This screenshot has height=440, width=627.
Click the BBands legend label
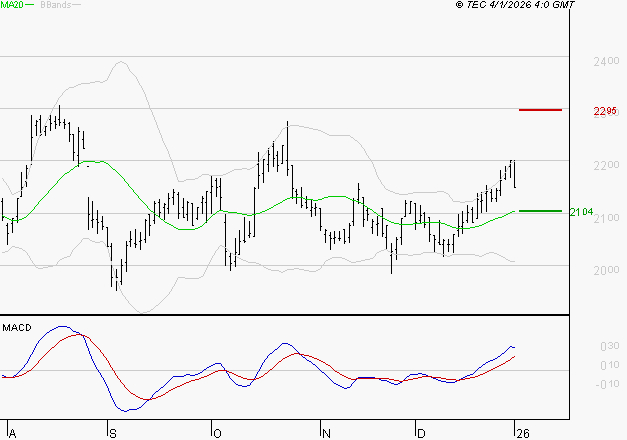pyautogui.click(x=56, y=5)
